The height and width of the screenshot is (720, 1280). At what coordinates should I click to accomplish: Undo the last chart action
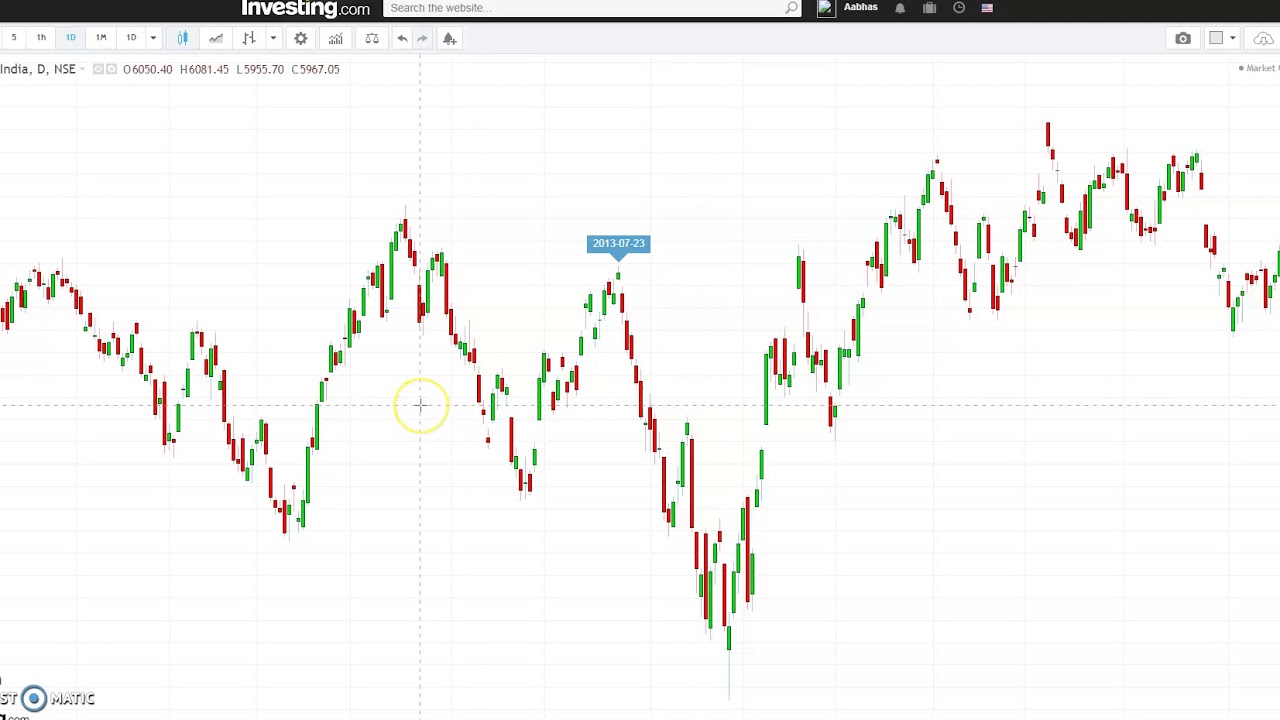click(x=402, y=38)
